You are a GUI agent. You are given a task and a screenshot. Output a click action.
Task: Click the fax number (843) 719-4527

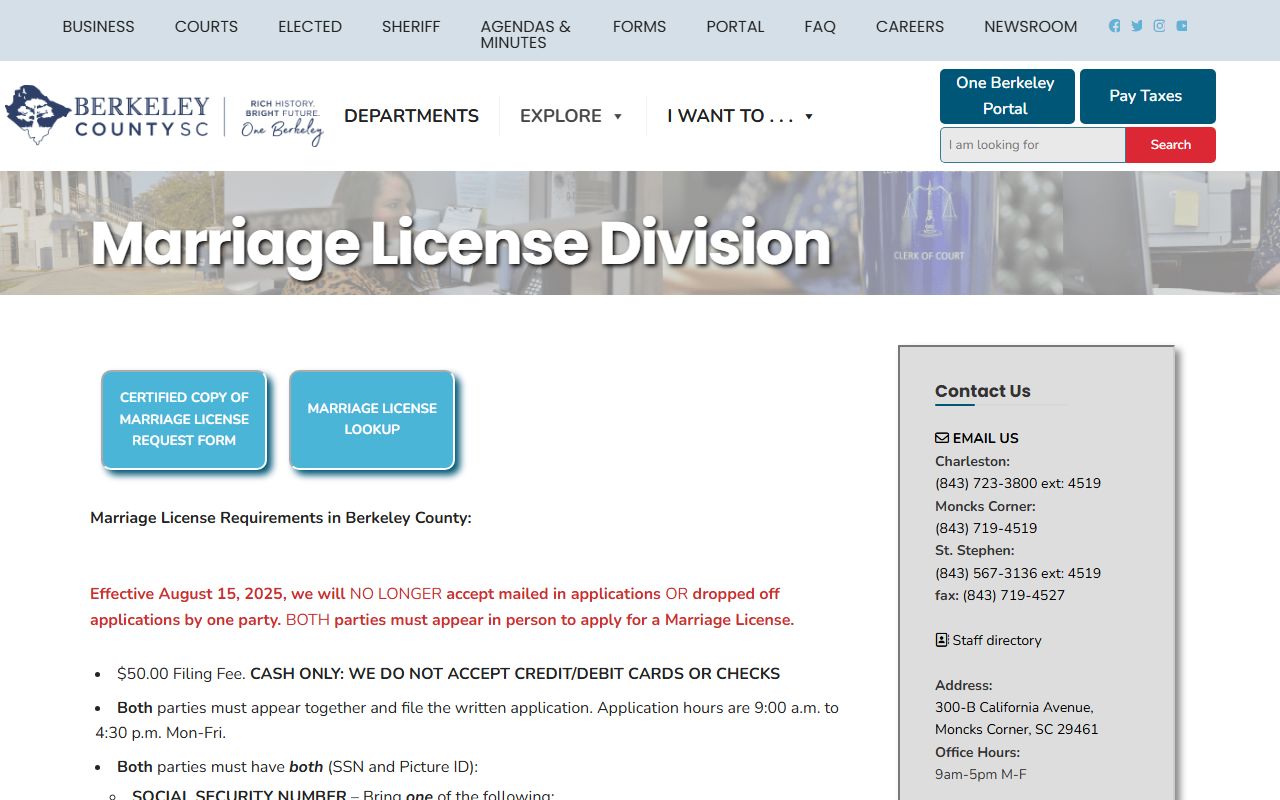[x=1014, y=595]
